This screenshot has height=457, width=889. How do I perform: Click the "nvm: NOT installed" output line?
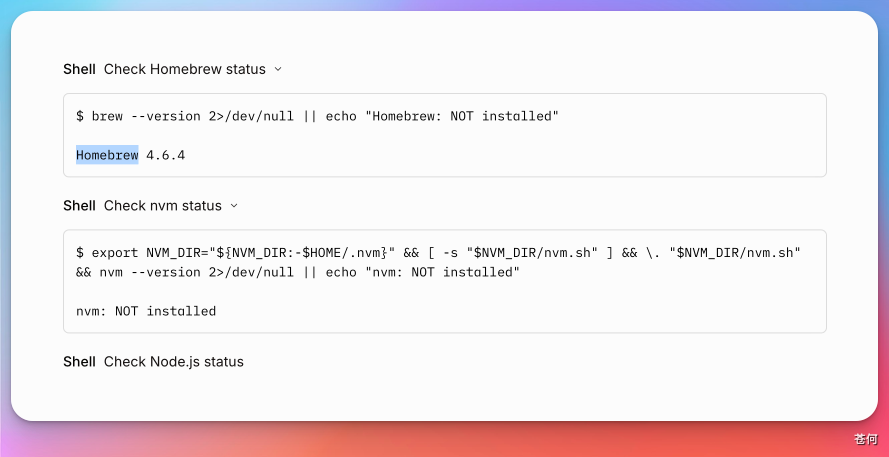pos(146,311)
